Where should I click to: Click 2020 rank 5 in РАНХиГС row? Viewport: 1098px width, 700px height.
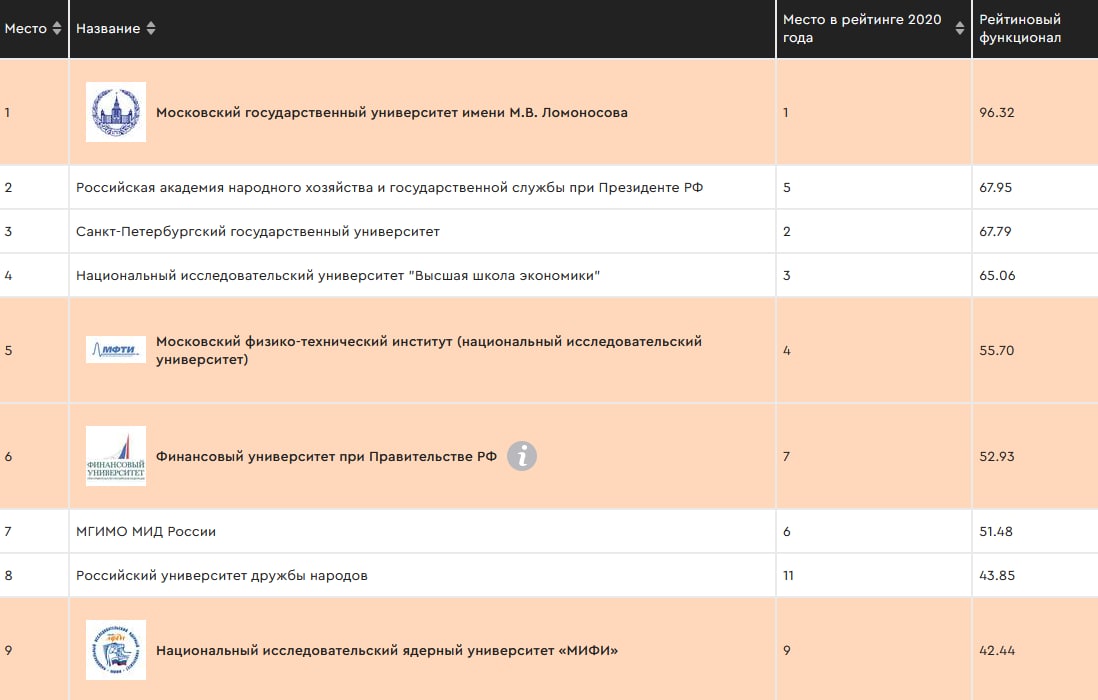(x=787, y=188)
